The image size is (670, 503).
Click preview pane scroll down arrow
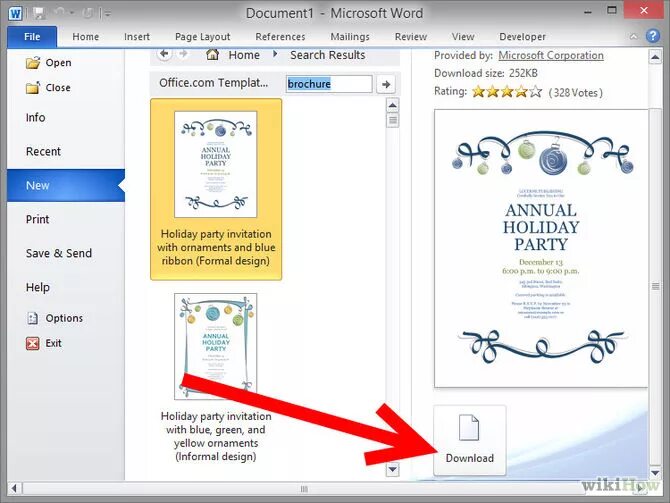click(655, 472)
